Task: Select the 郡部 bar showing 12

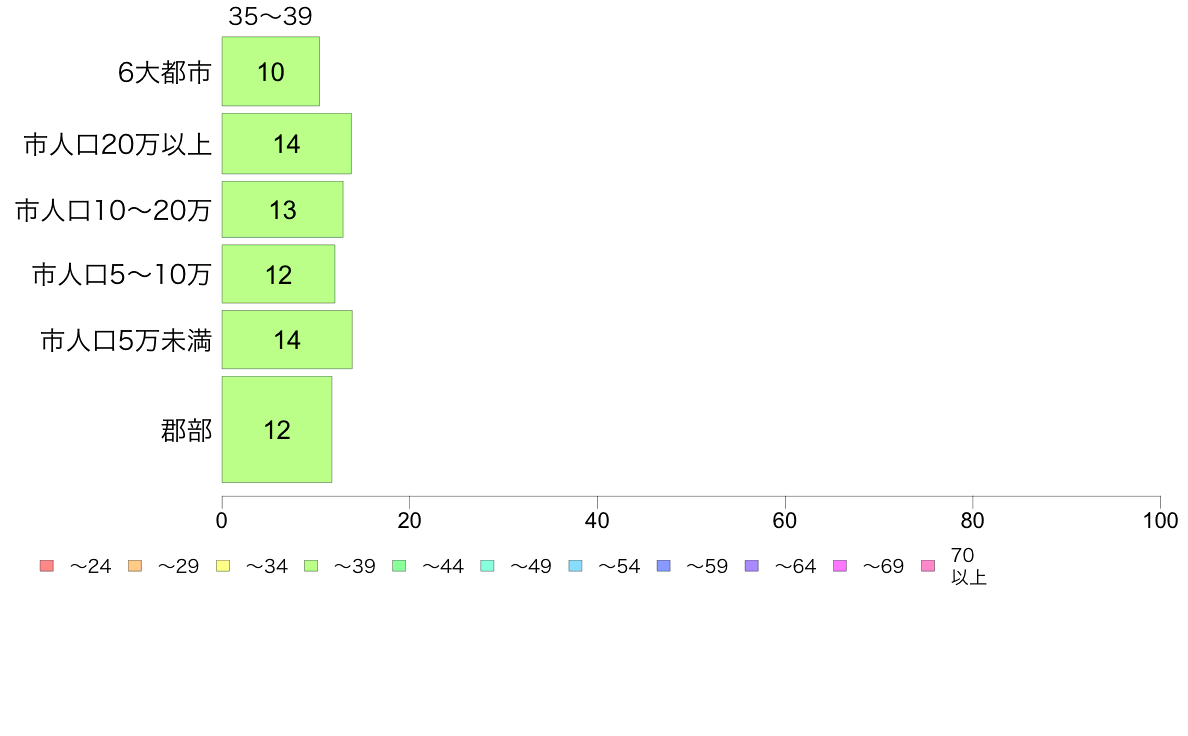Action: tap(277, 429)
